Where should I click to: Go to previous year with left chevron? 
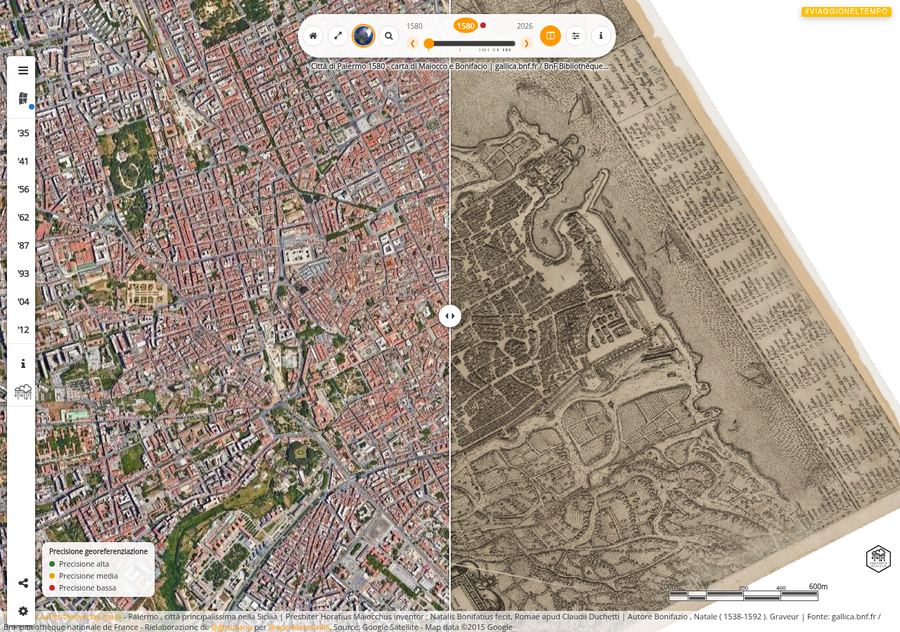412,44
